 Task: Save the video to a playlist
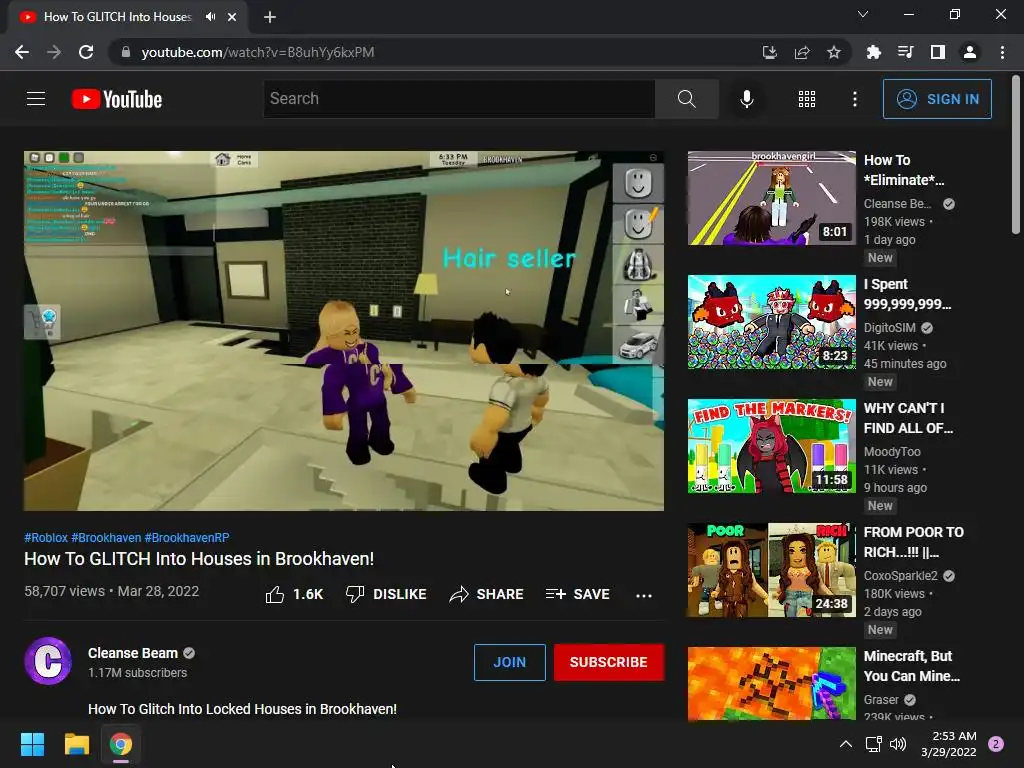click(578, 594)
